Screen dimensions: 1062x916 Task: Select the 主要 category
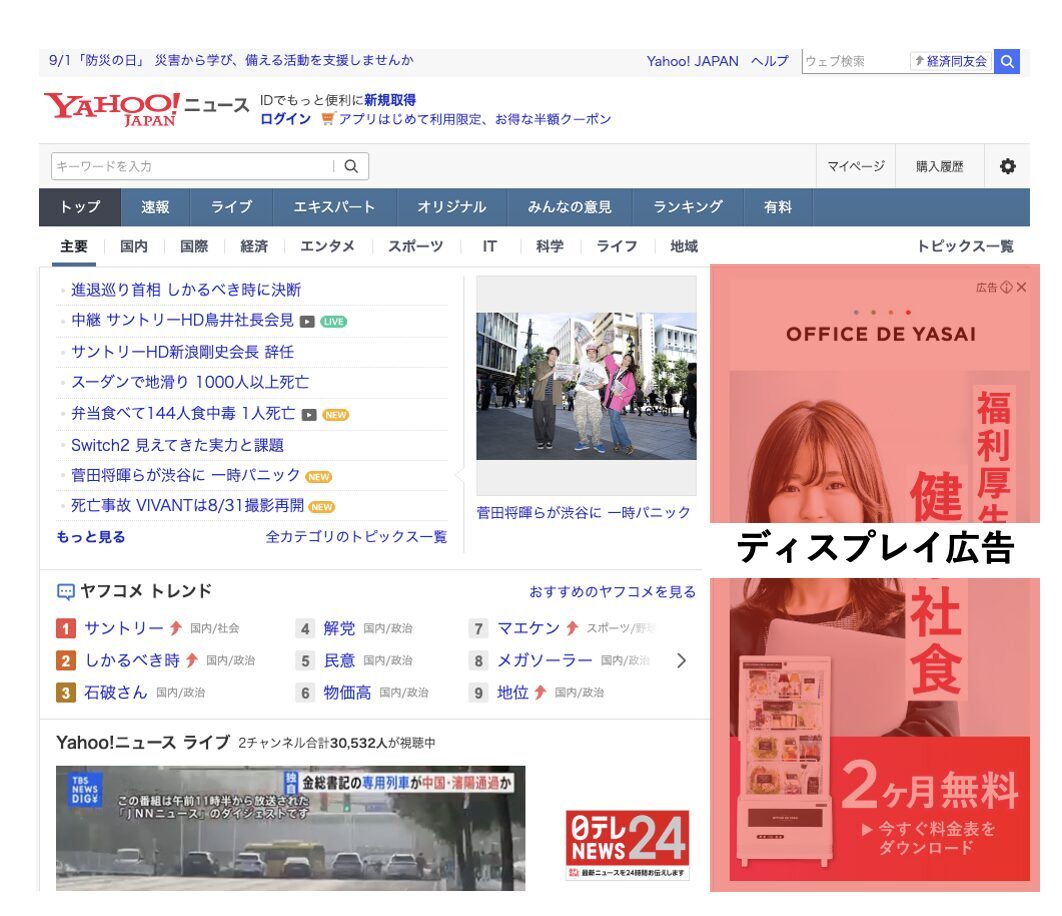74,247
